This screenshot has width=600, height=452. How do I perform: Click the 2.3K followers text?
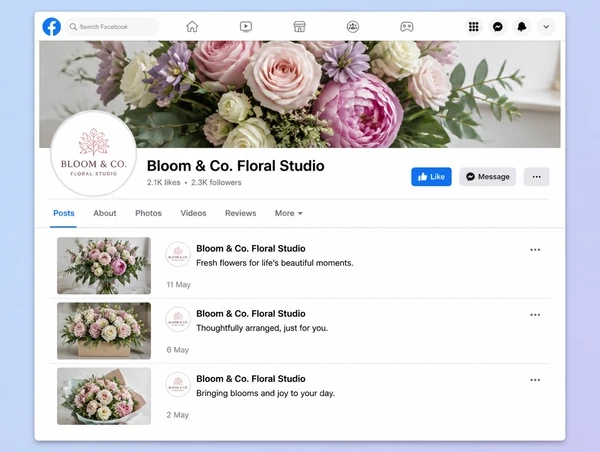(x=216, y=183)
